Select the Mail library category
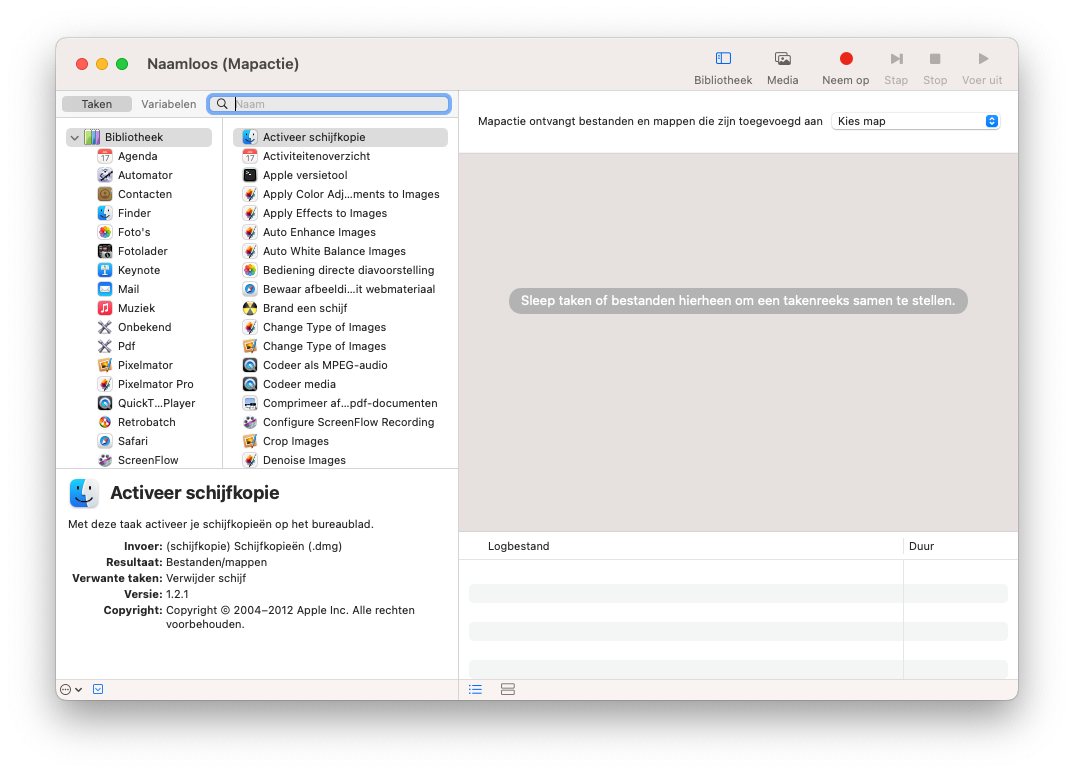1074x774 pixels. (x=128, y=289)
